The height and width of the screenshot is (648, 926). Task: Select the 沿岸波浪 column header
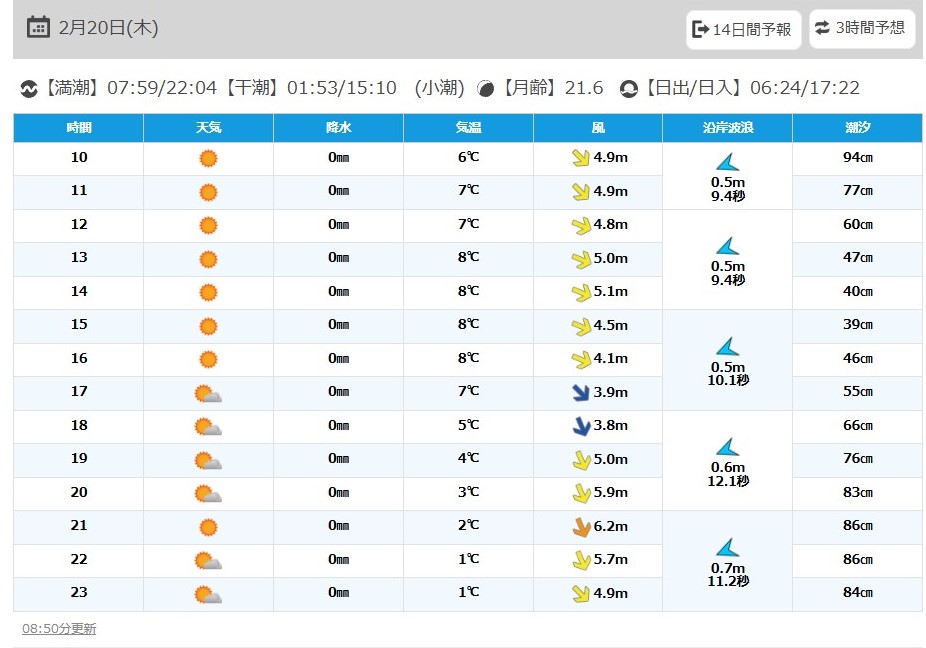[728, 128]
